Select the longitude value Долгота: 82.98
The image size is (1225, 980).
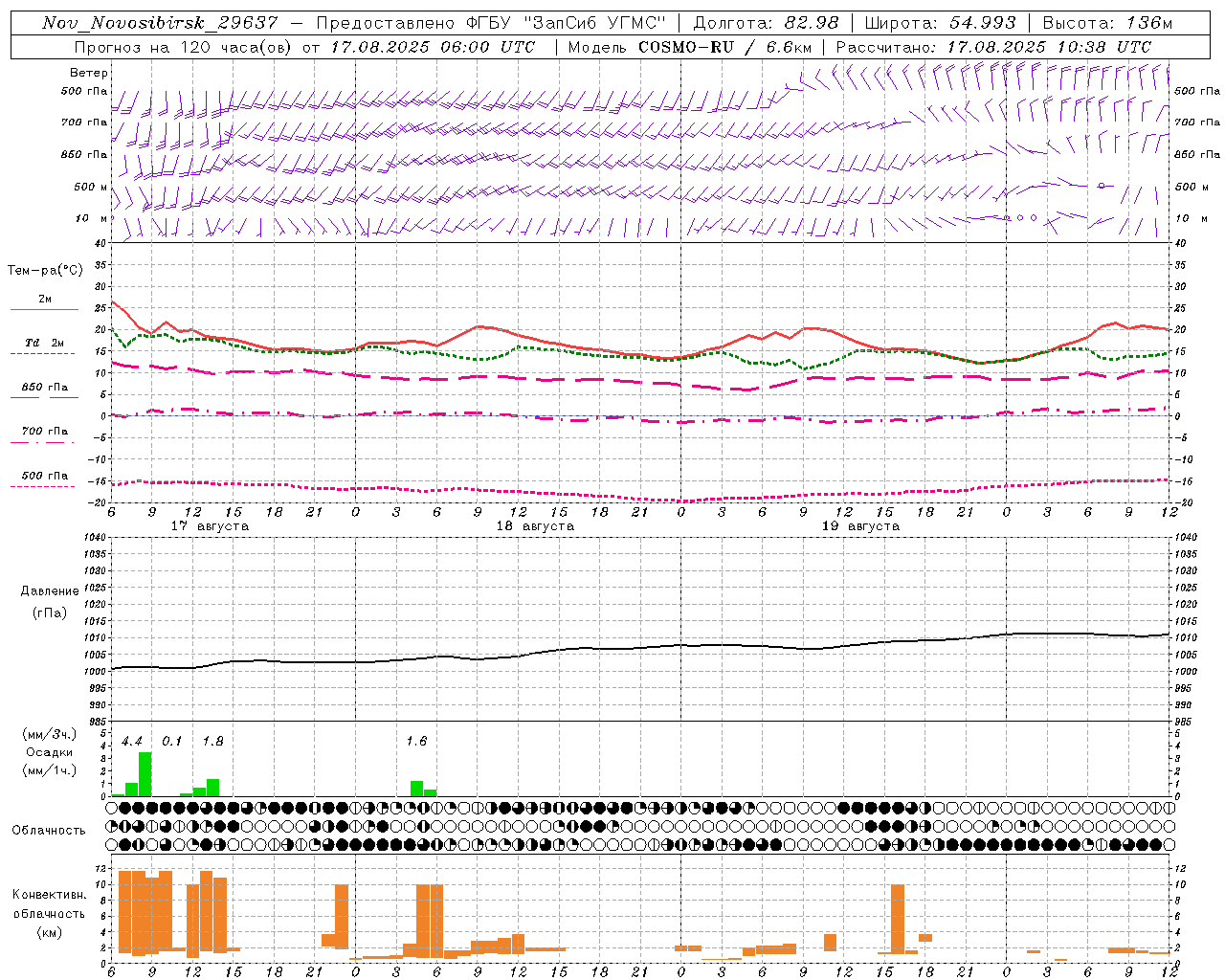766,23
